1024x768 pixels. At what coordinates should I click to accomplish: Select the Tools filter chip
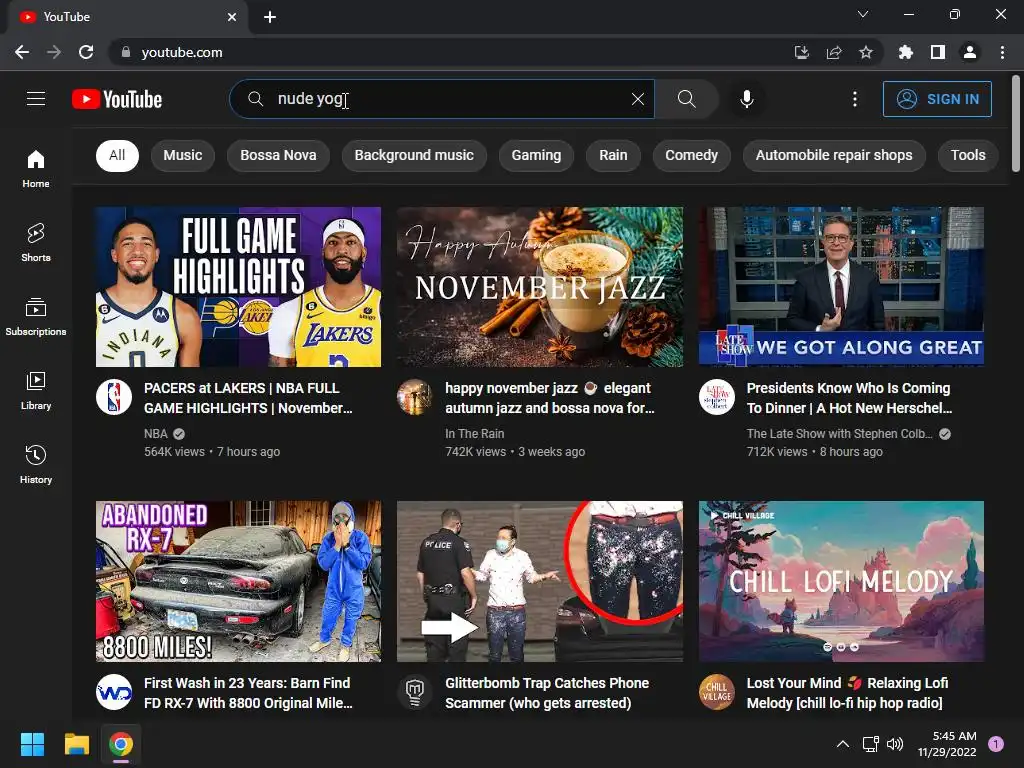point(968,155)
